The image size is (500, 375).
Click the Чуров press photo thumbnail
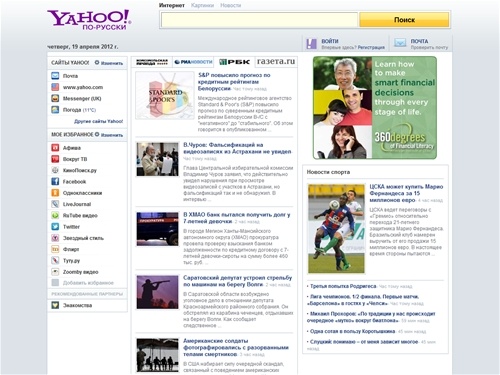tap(157, 159)
